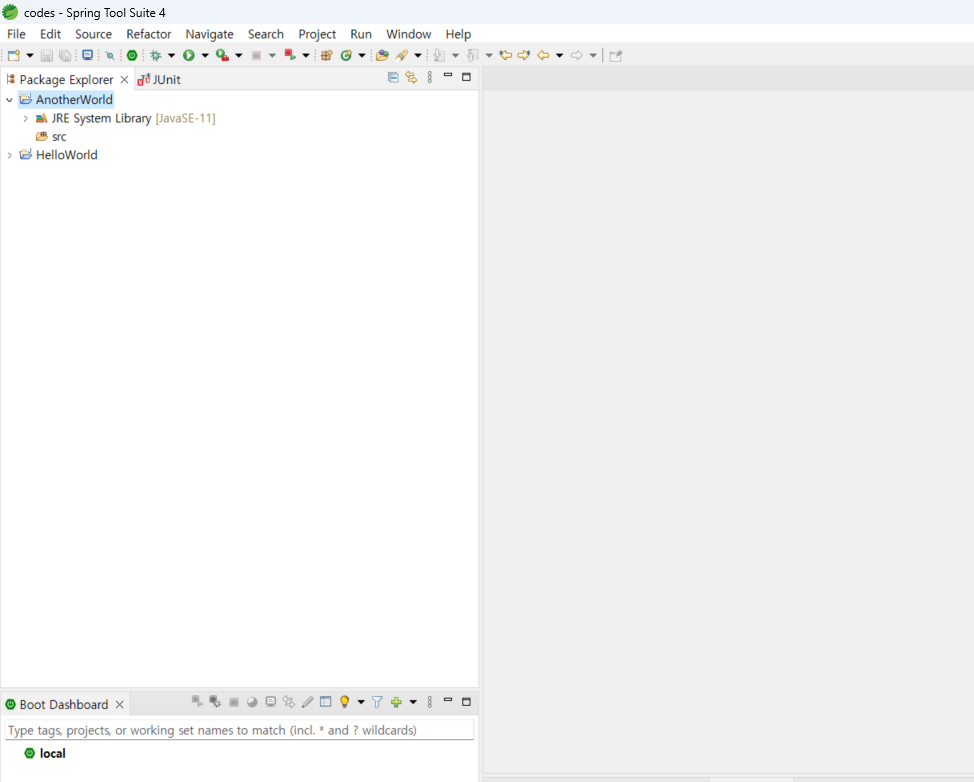Select JRE System Library [JavaSE-11]

pos(133,118)
